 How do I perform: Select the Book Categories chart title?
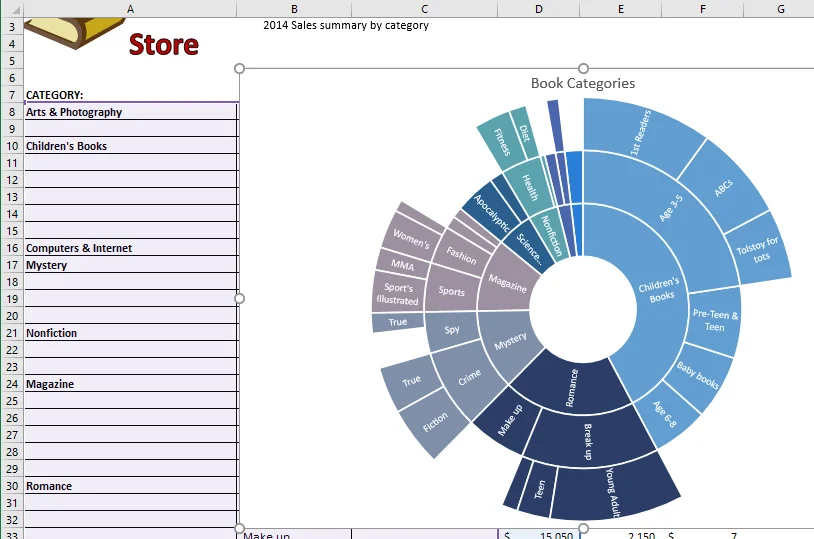582,83
